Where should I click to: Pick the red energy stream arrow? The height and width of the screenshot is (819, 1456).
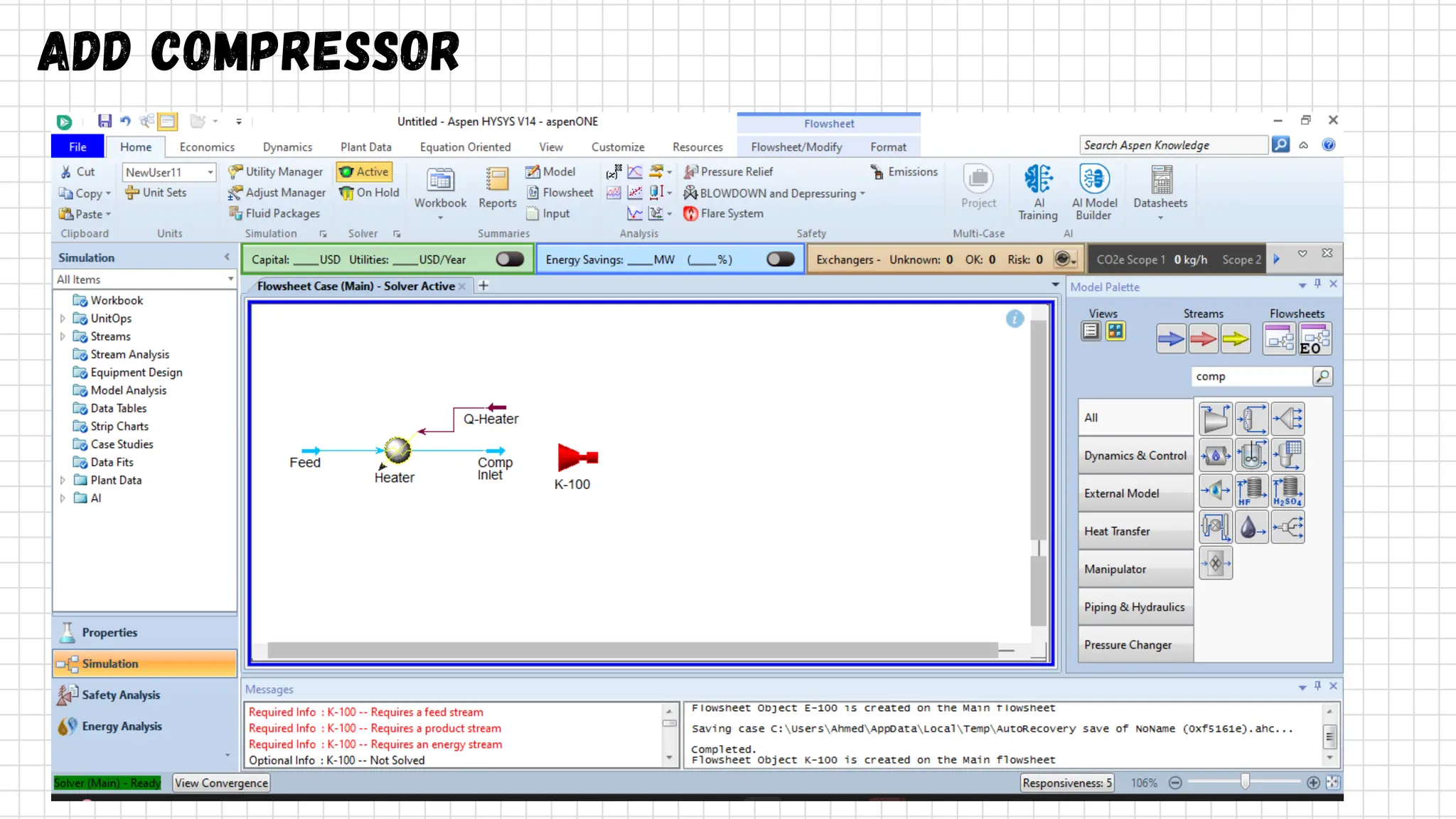[x=1203, y=339]
